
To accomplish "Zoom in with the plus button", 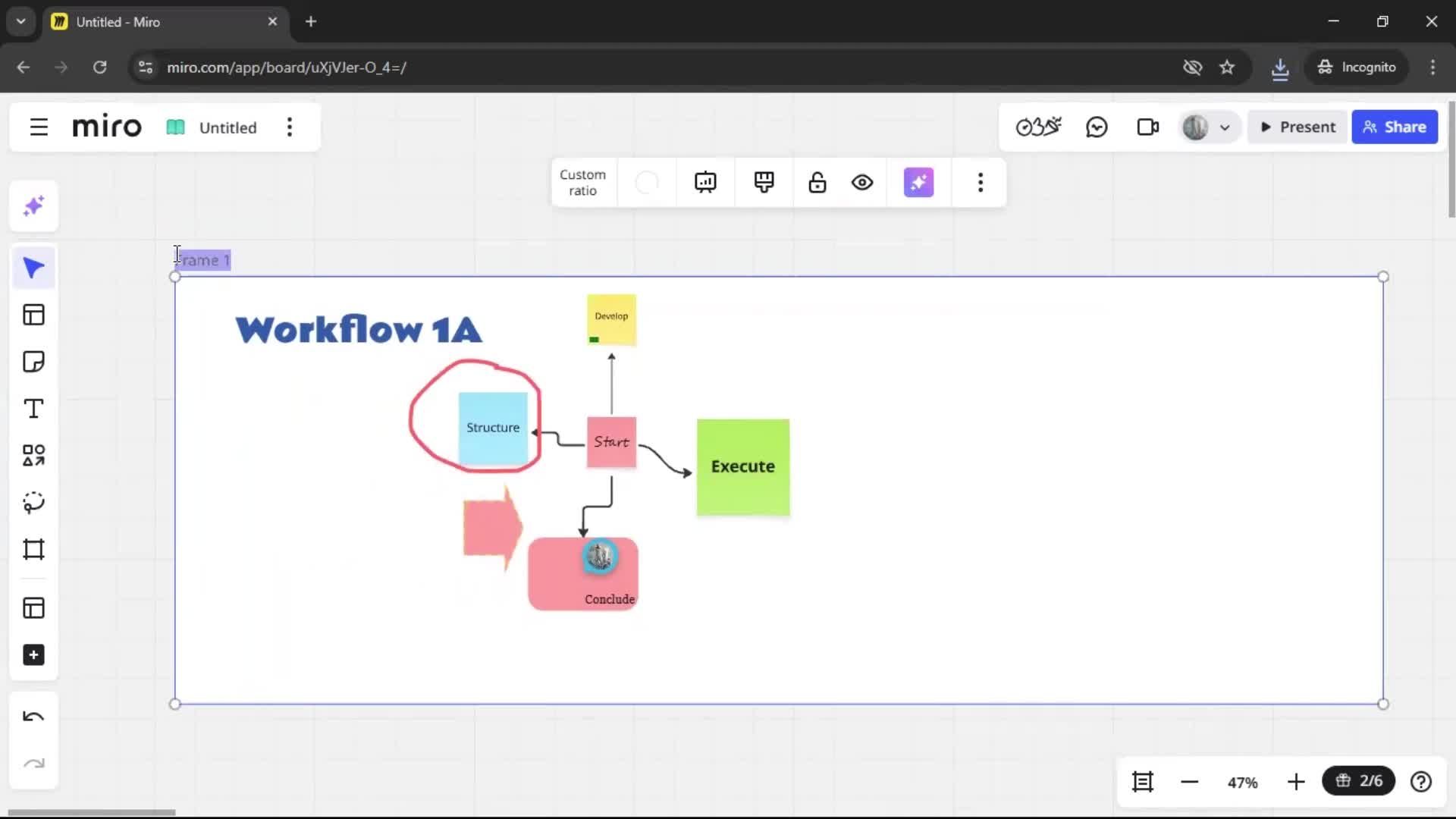I will coord(1296,782).
